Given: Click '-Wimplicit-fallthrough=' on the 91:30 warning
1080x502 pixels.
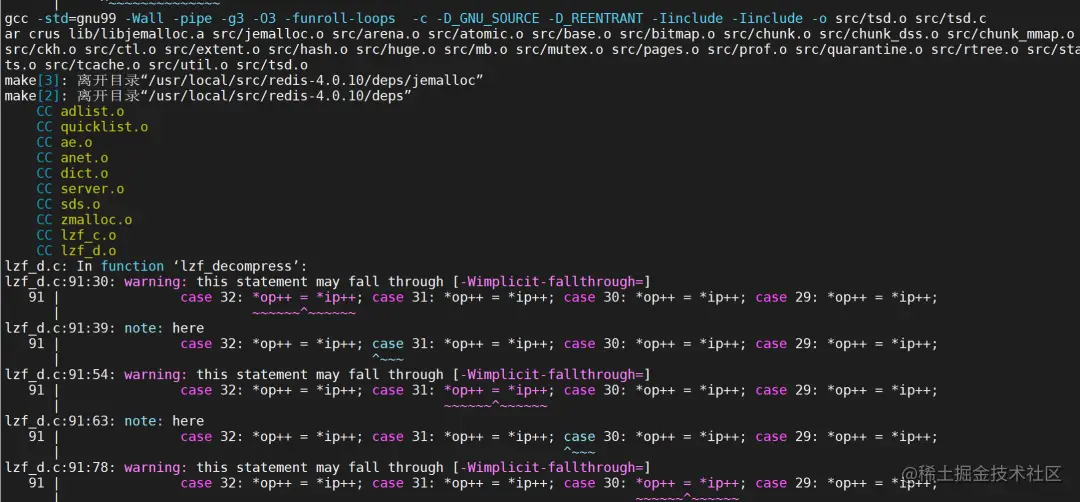Looking at the screenshot, I should coord(552,282).
